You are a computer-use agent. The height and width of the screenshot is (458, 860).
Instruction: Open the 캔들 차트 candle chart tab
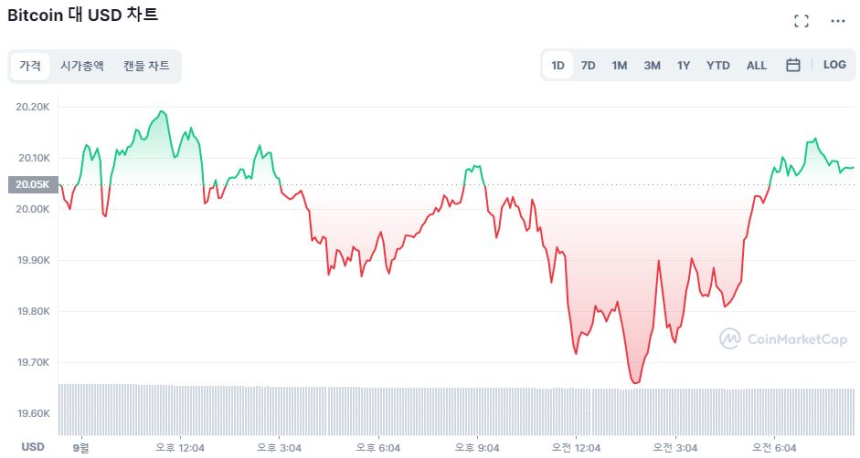click(146, 66)
